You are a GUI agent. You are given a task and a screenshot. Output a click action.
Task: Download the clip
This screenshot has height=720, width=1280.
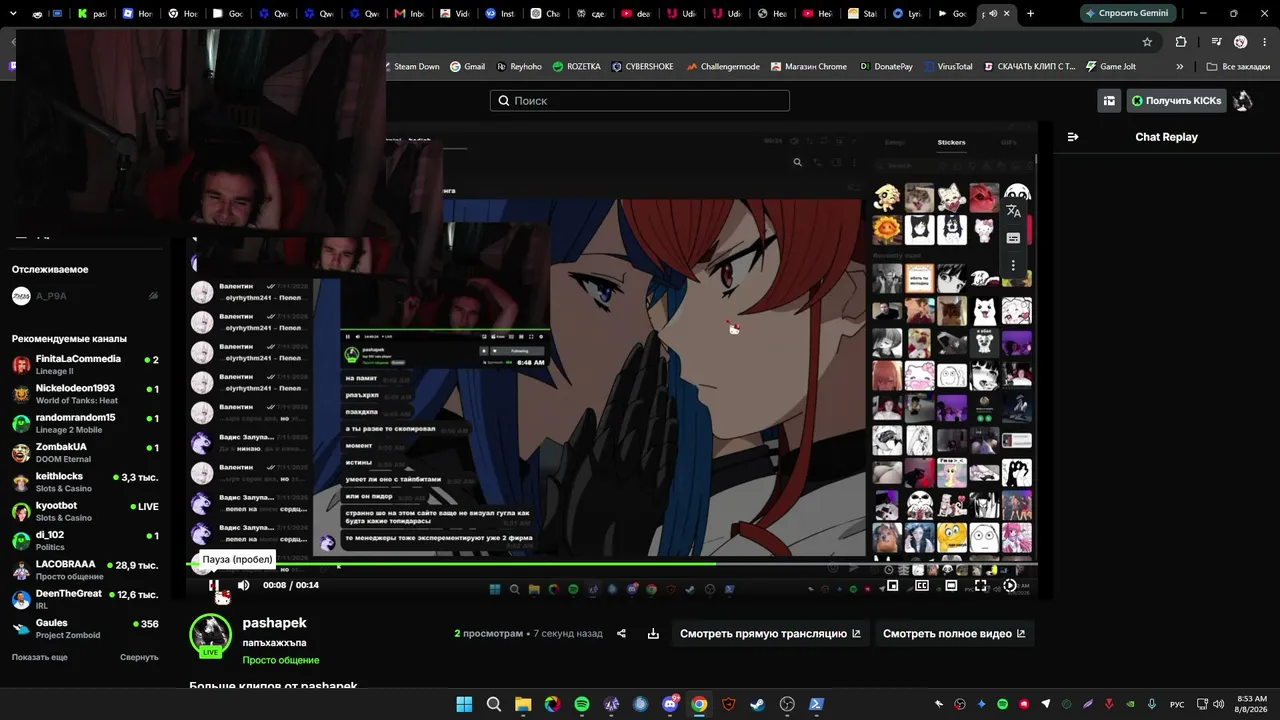(x=653, y=633)
